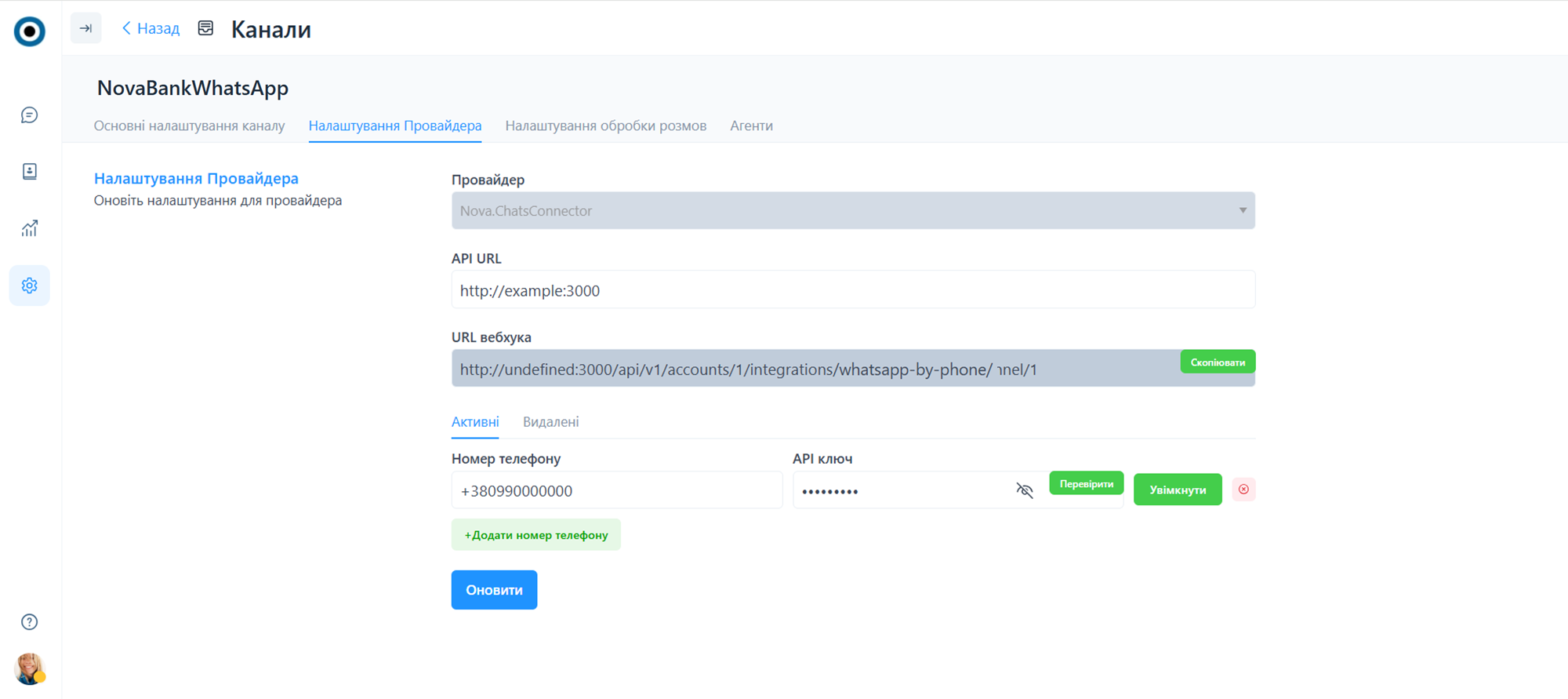Open the Провайдер dropdown
The height and width of the screenshot is (699, 1568).
pos(852,211)
